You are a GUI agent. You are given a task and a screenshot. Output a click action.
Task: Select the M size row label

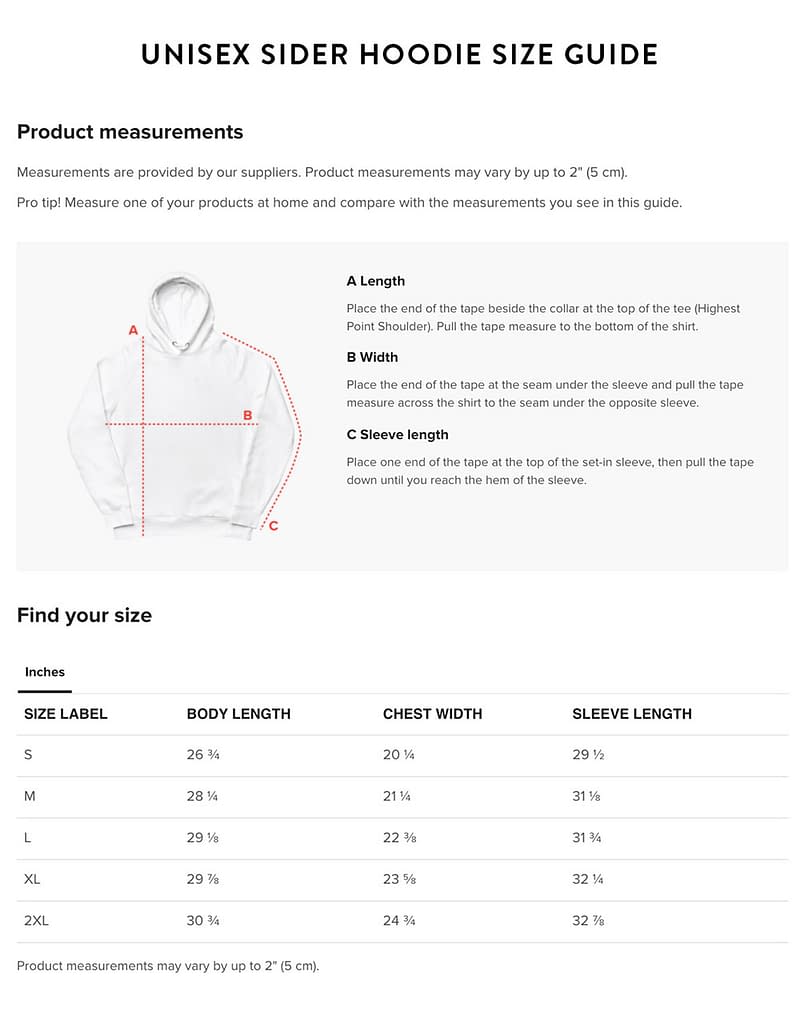tap(30, 796)
